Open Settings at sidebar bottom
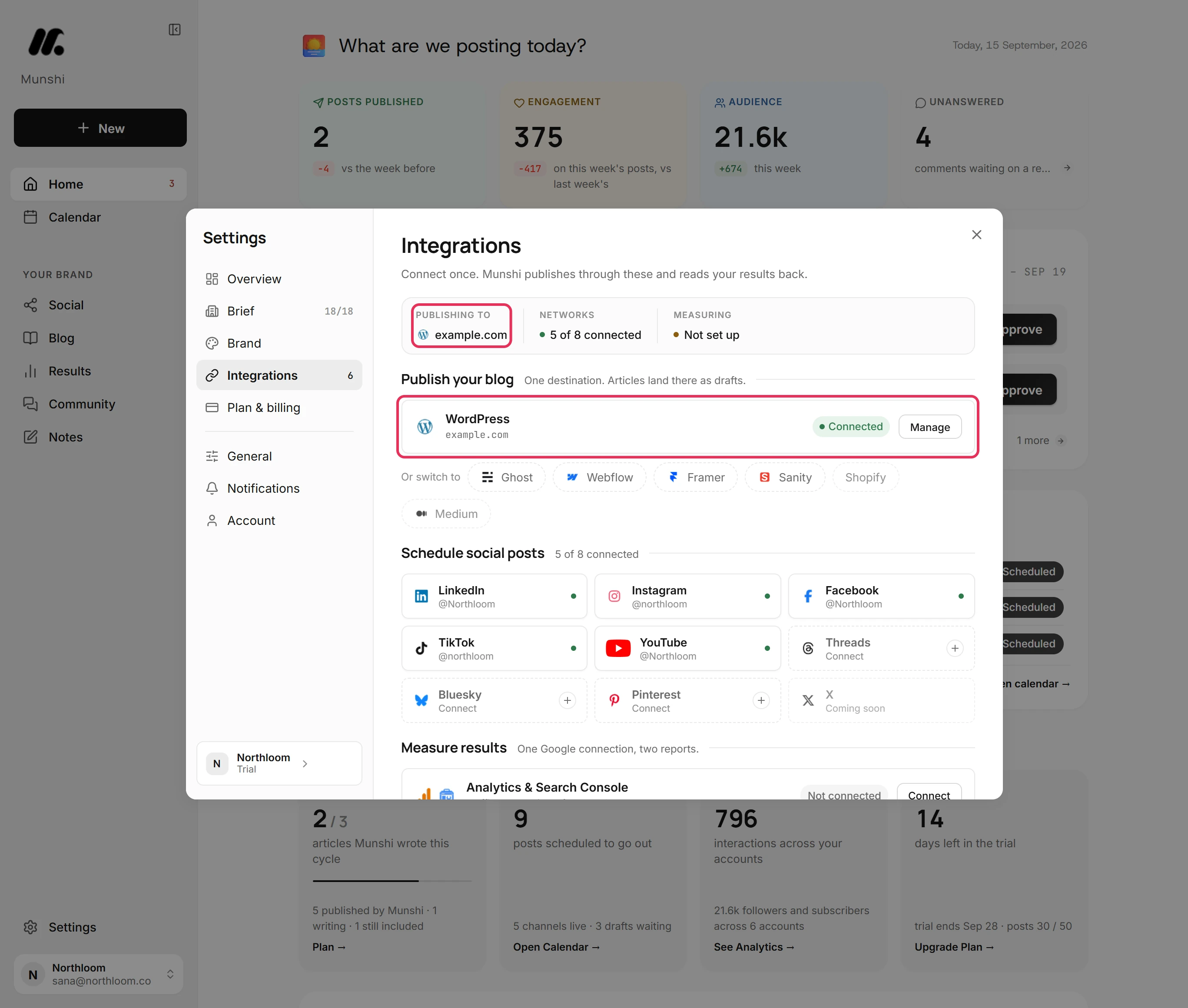Image resolution: width=1188 pixels, height=1008 pixels. 98,927
